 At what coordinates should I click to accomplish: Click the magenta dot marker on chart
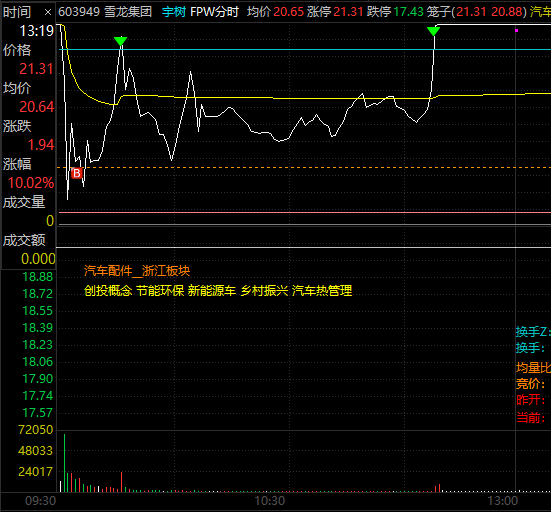(517, 31)
